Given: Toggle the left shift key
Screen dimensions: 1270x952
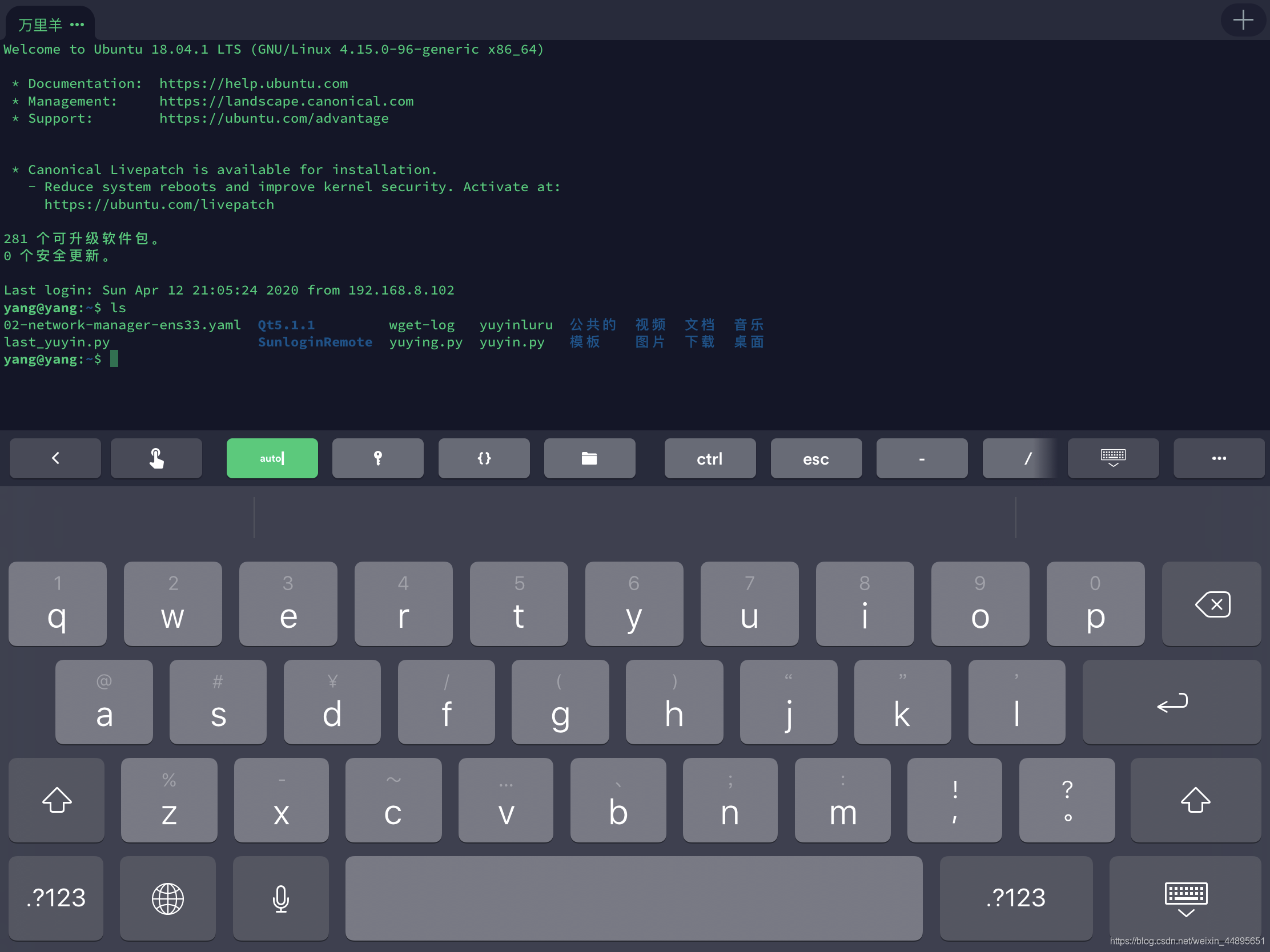Looking at the screenshot, I should 57,800.
